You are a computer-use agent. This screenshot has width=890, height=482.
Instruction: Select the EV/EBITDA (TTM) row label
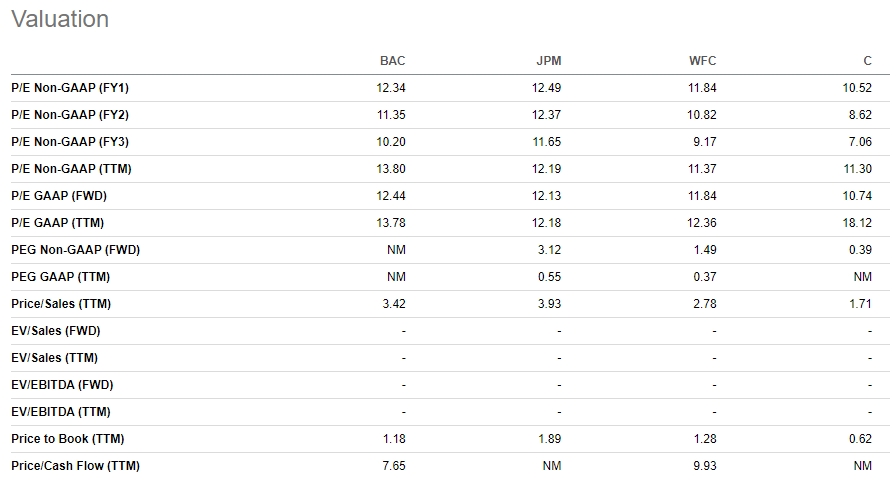point(61,412)
